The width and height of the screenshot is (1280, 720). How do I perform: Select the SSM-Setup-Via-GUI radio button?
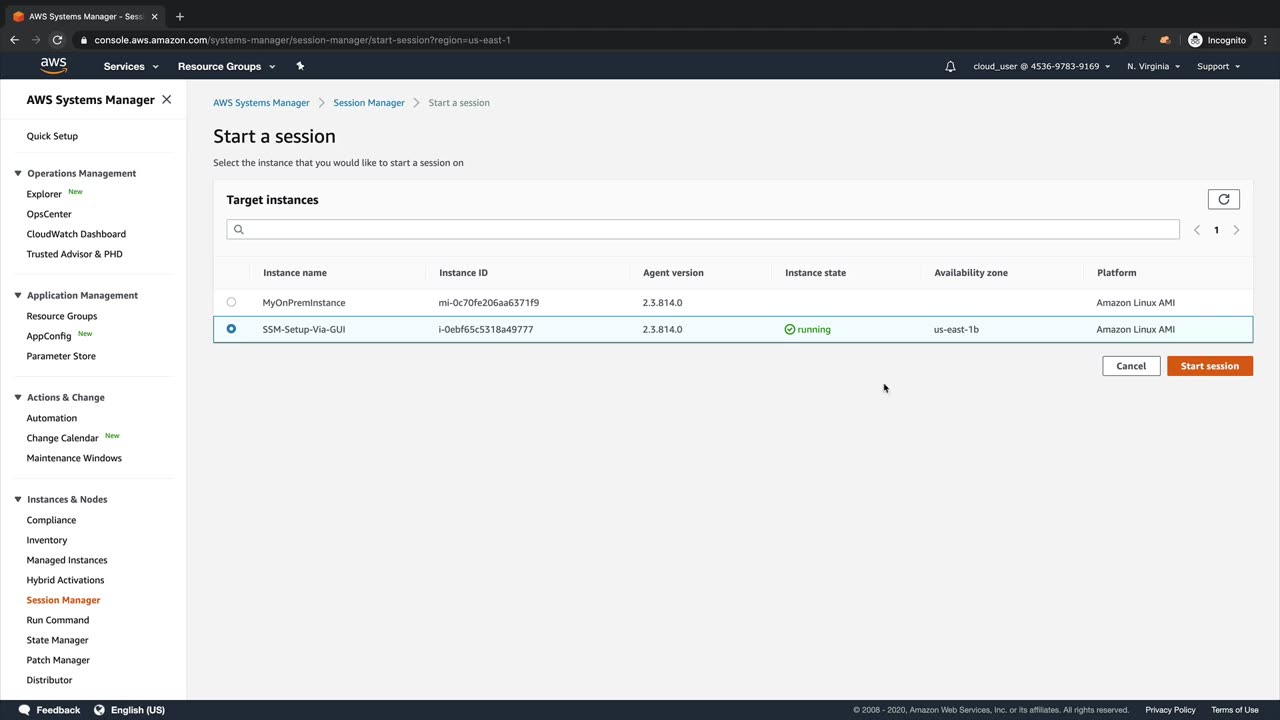(x=231, y=328)
